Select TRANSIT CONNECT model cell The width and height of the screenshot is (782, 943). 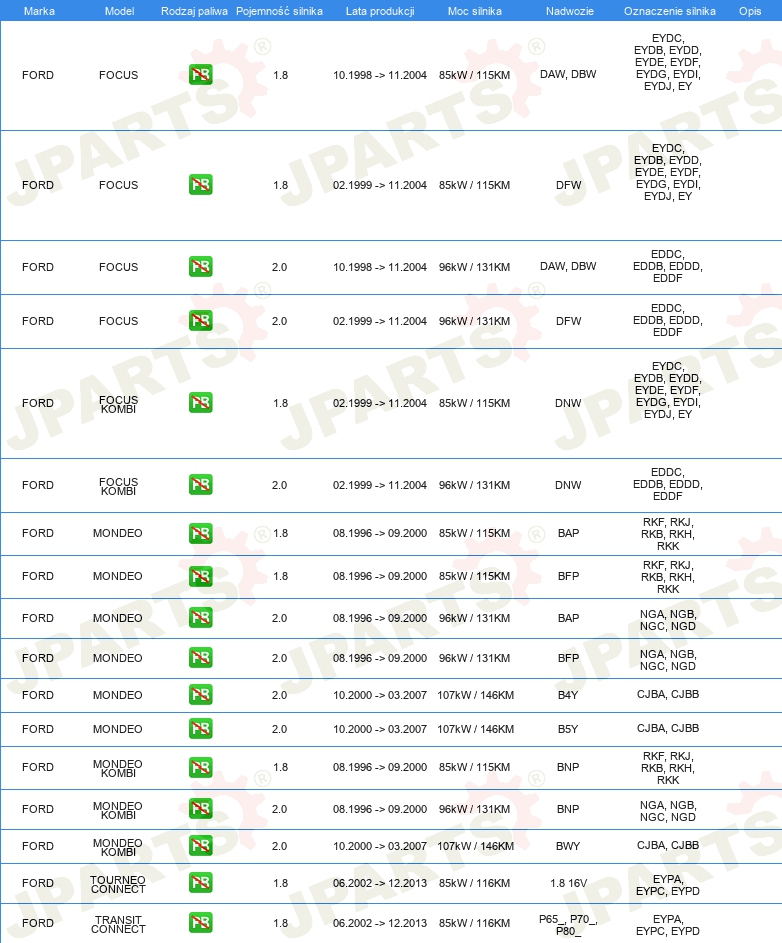click(x=118, y=924)
